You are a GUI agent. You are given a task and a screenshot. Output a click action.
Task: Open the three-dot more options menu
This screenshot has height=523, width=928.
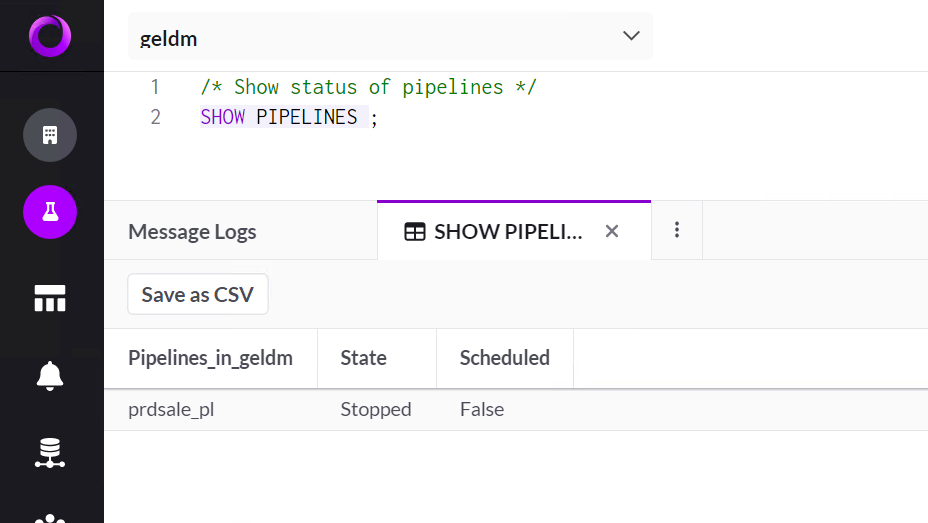coord(677,231)
